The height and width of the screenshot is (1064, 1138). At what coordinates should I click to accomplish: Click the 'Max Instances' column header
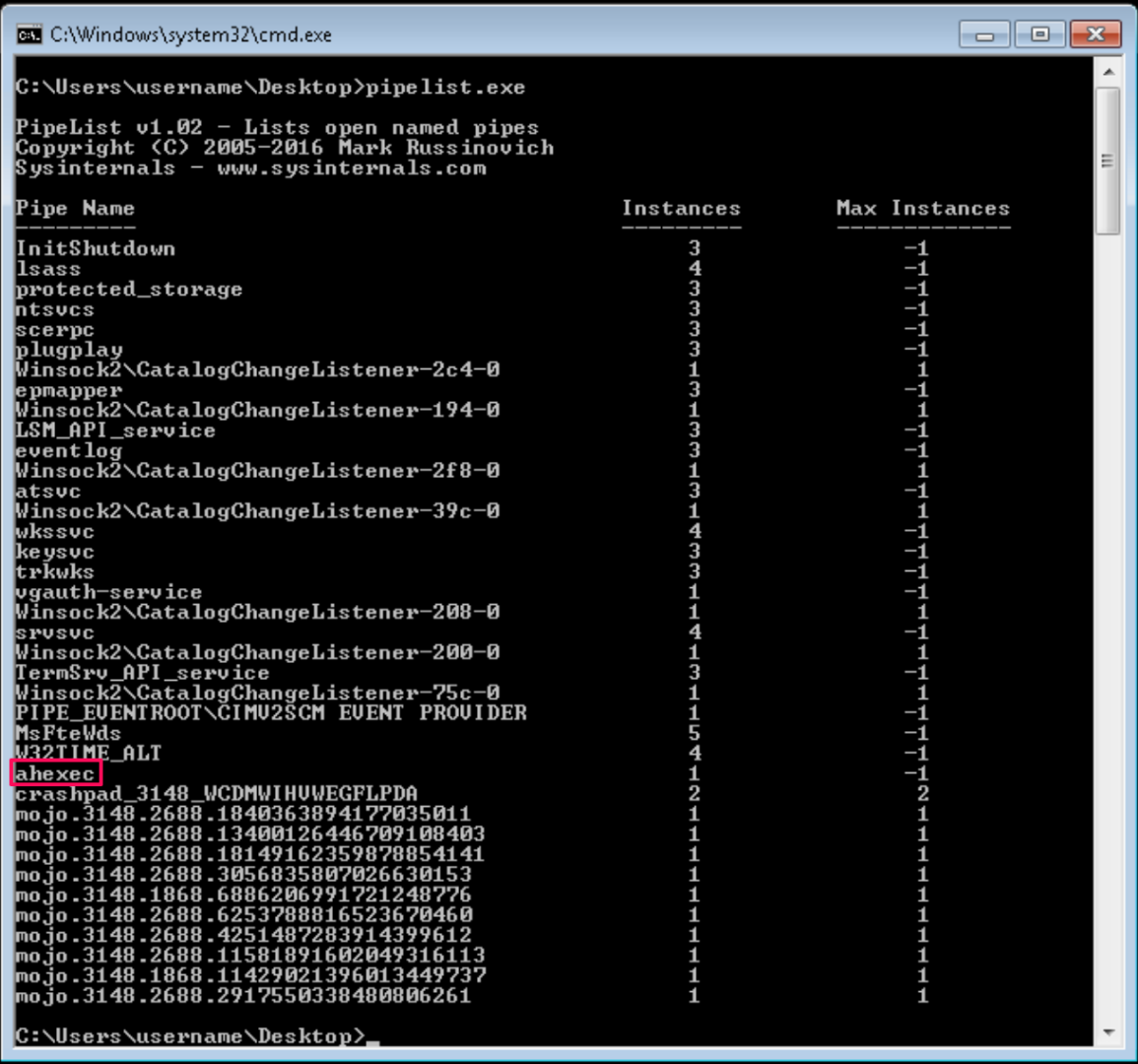[922, 208]
